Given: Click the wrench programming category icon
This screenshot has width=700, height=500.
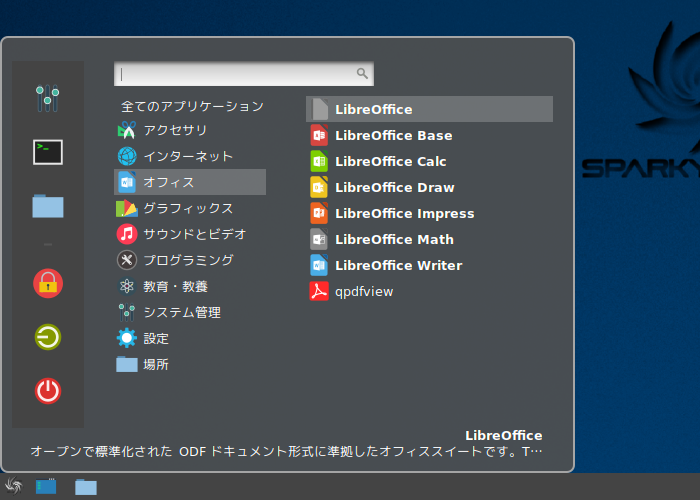Looking at the screenshot, I should point(127,260).
